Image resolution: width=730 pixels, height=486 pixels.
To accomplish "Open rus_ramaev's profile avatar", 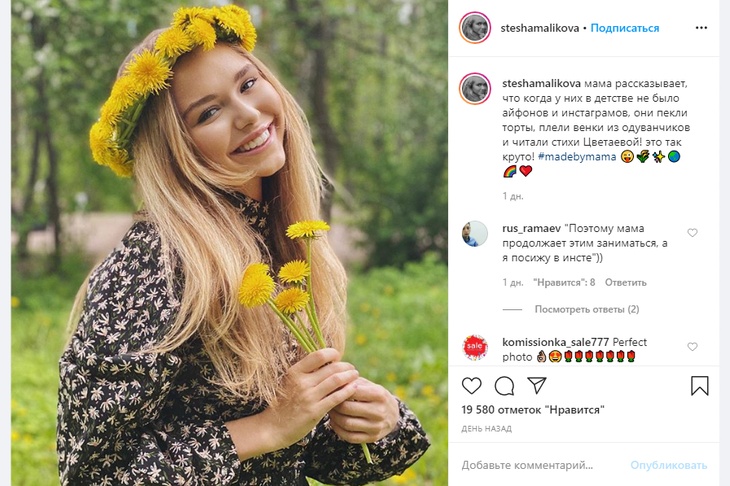I will point(474,234).
